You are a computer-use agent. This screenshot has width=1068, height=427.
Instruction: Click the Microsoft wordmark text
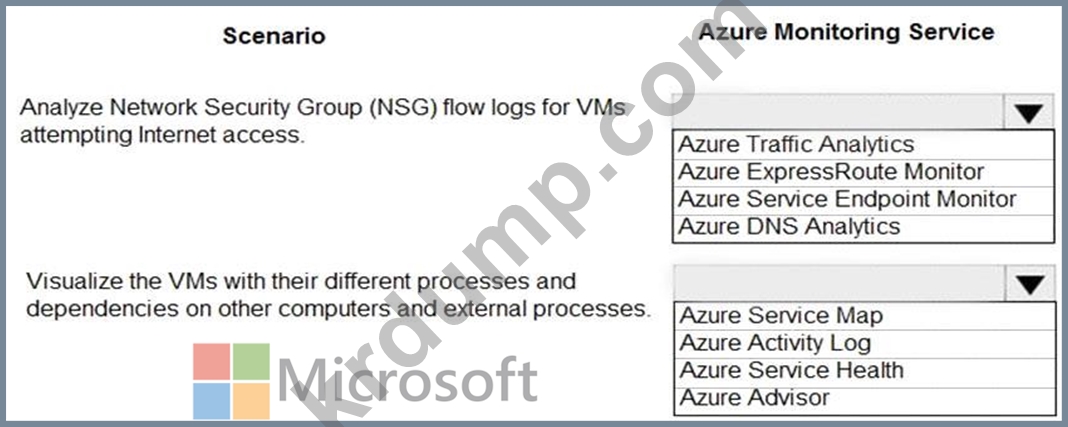pyautogui.click(x=407, y=381)
